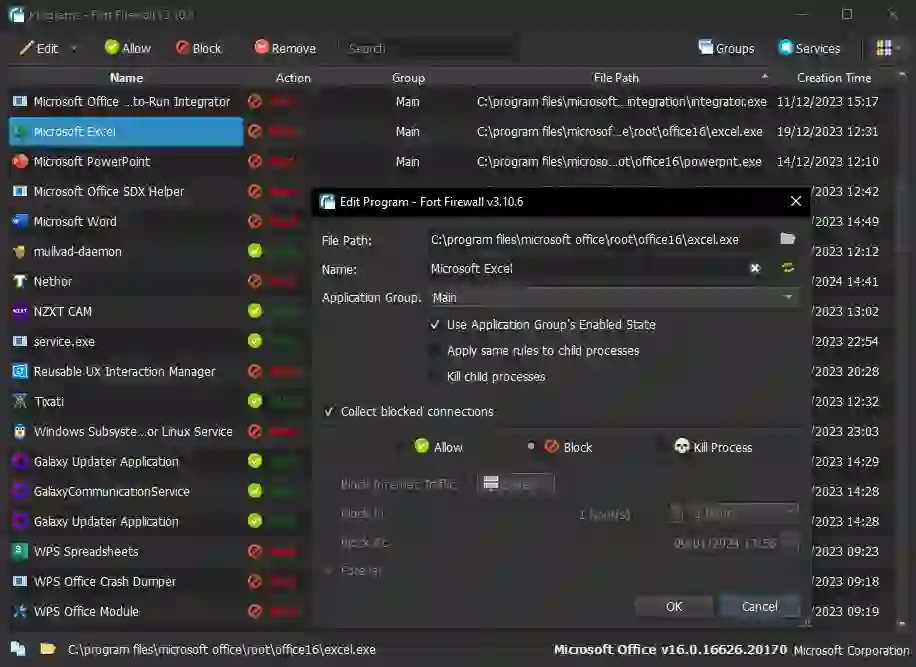Select the Allow radio option in dialog

[x=429, y=447]
